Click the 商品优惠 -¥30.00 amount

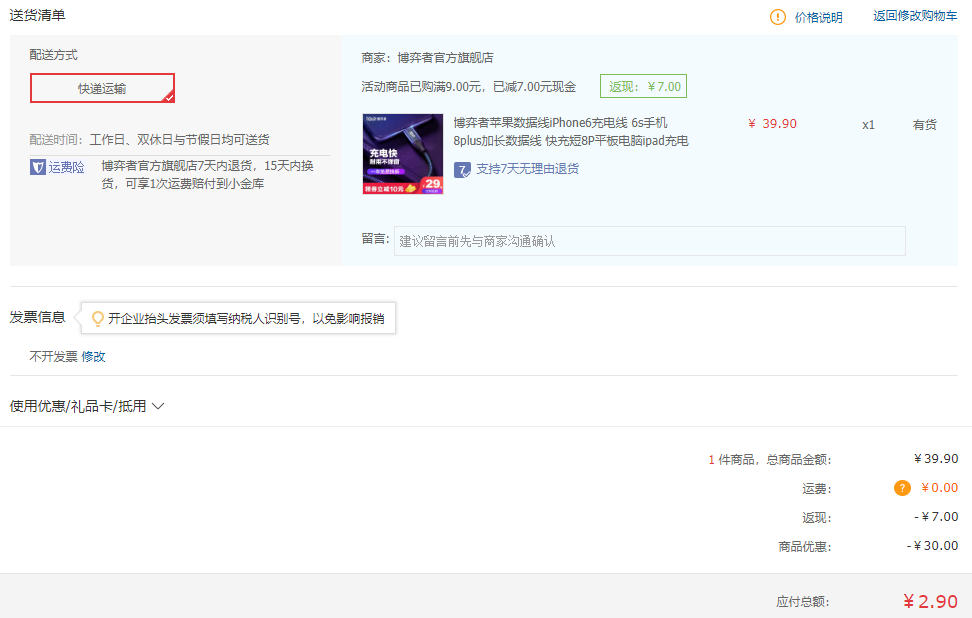(x=932, y=546)
